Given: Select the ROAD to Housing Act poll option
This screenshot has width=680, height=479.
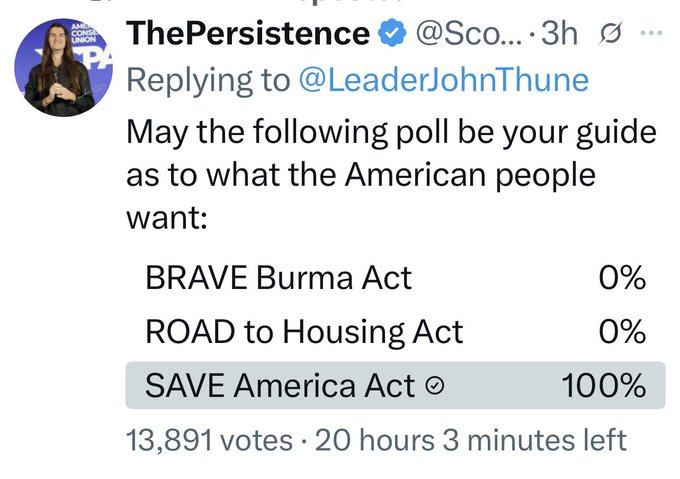Looking at the screenshot, I should point(305,331).
